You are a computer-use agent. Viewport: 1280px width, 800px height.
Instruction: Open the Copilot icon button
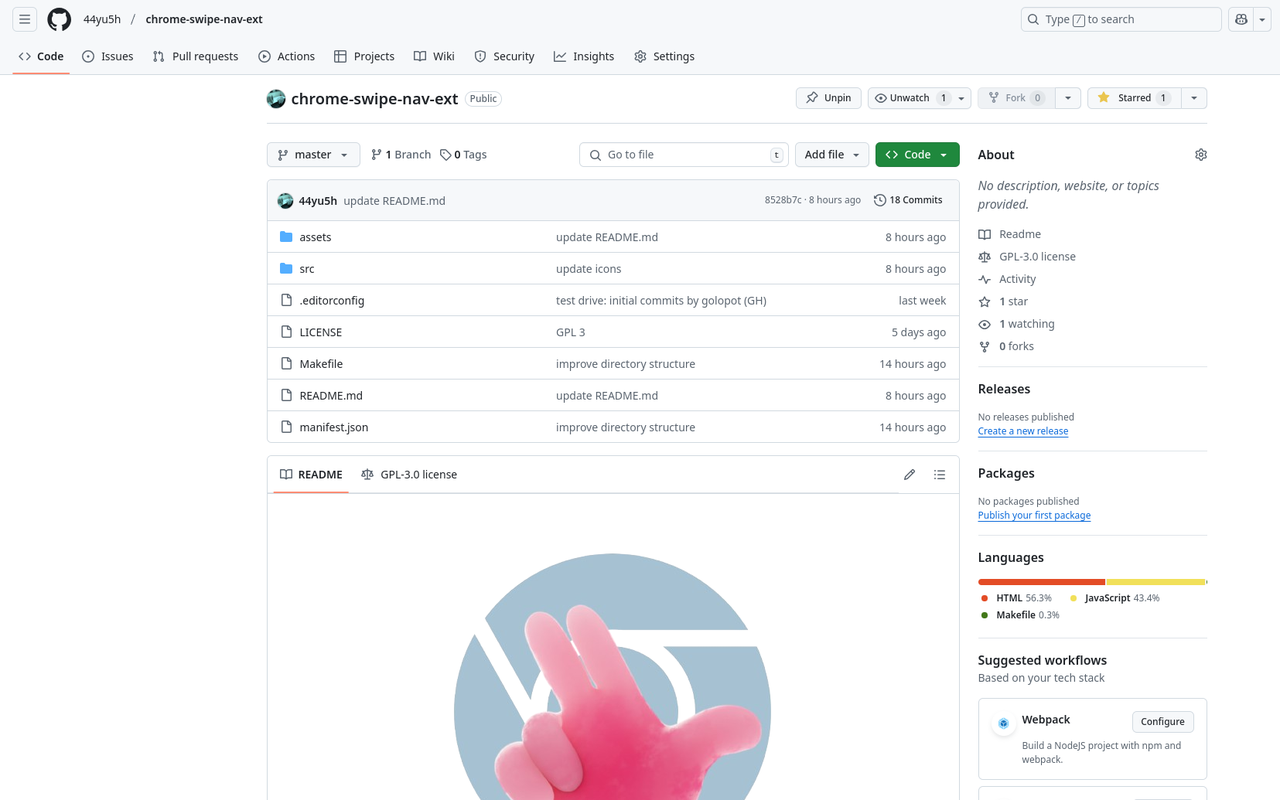click(1241, 19)
